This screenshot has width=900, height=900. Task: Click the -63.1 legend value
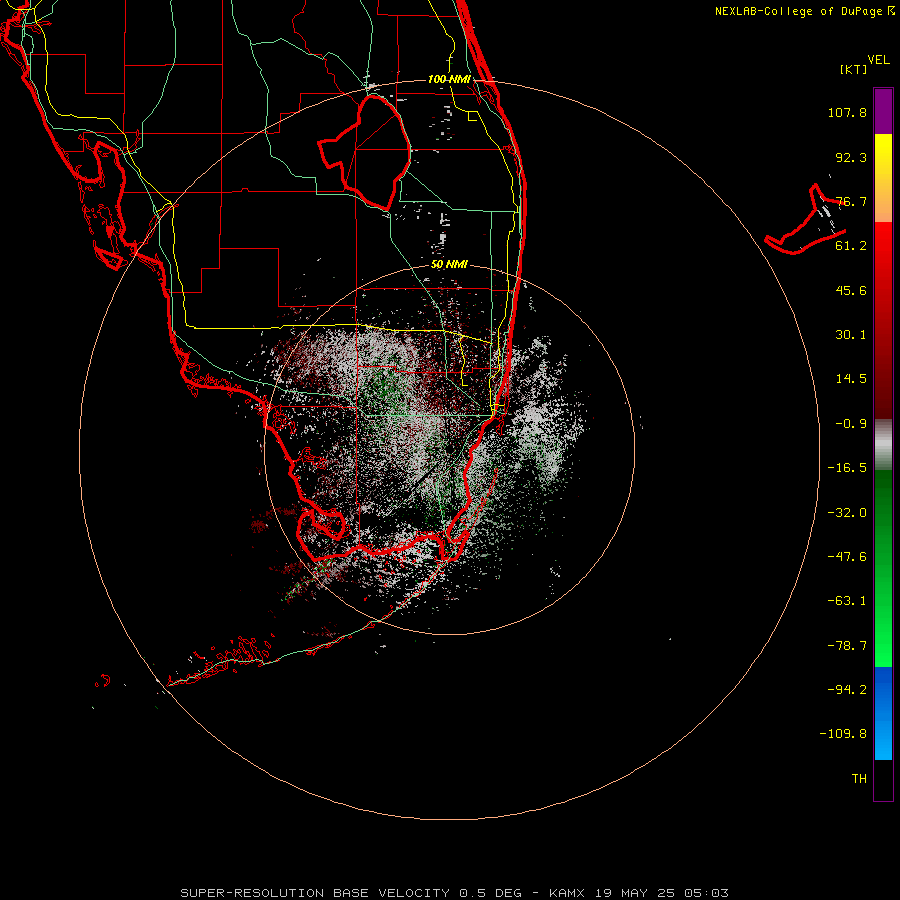point(847,601)
